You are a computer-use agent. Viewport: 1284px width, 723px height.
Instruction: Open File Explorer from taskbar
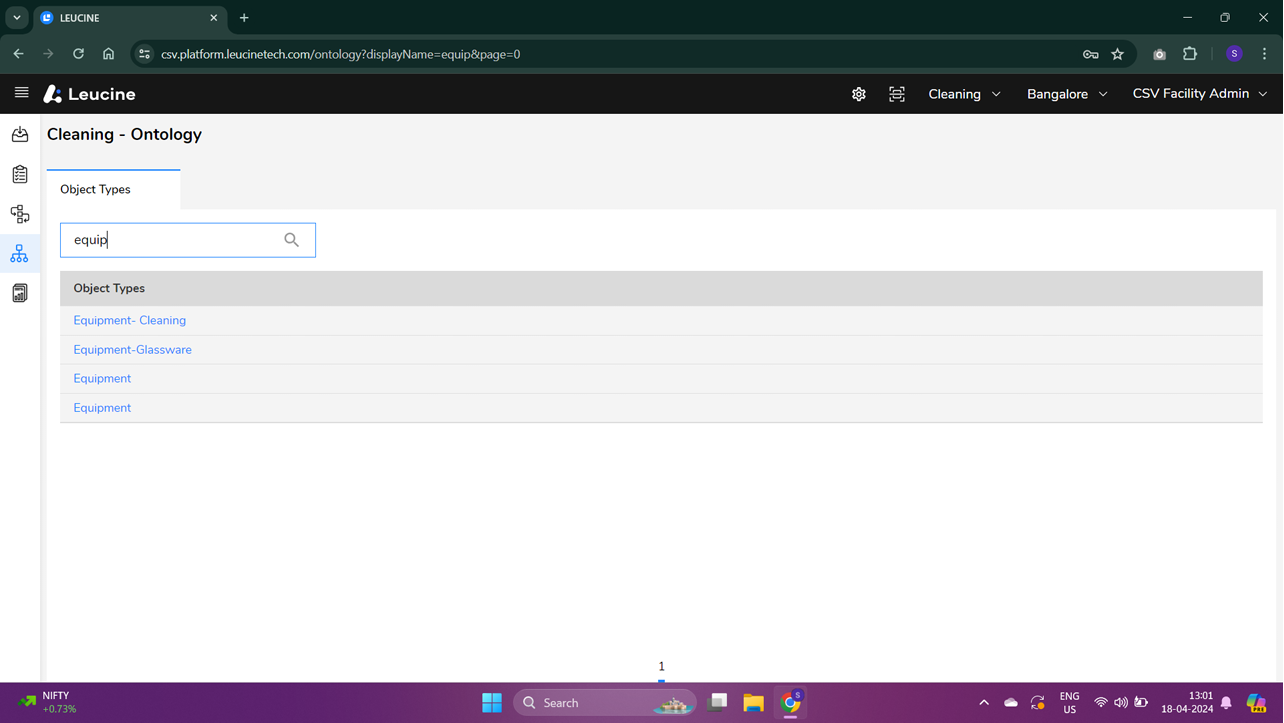(x=754, y=703)
